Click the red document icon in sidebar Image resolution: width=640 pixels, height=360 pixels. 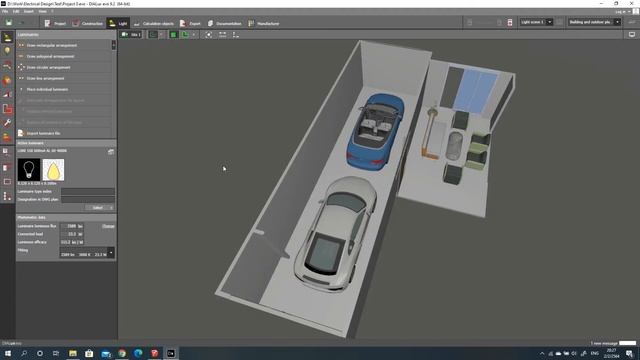7,167
